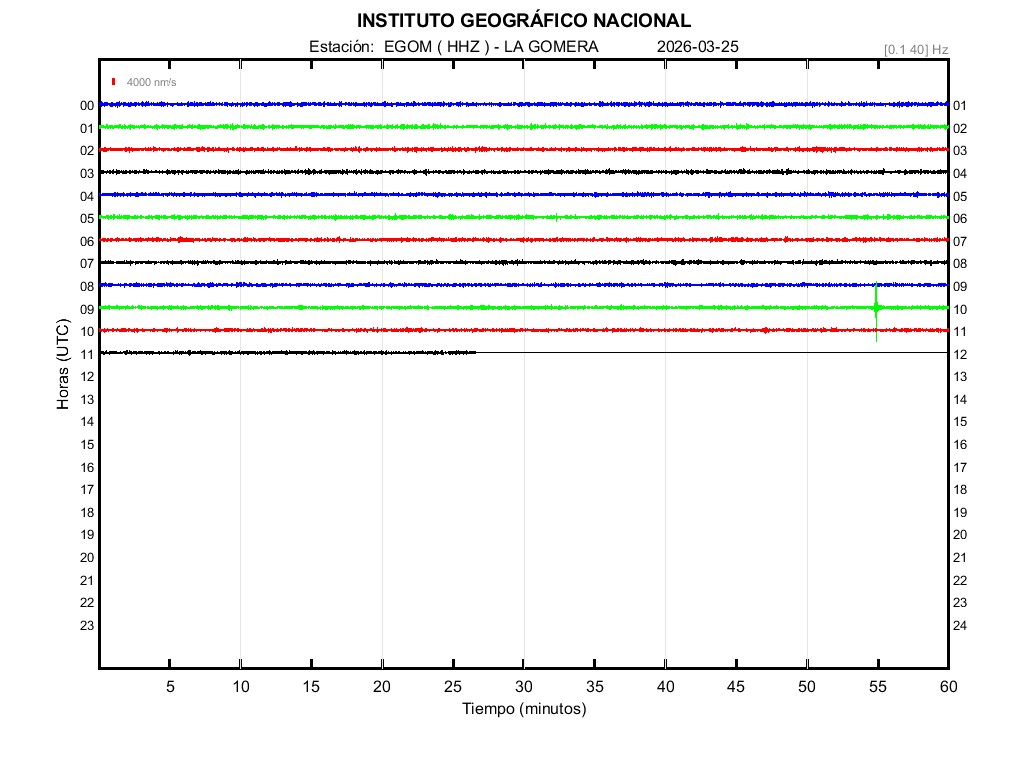Select the [0.1 40] Hz filter label

point(915,49)
